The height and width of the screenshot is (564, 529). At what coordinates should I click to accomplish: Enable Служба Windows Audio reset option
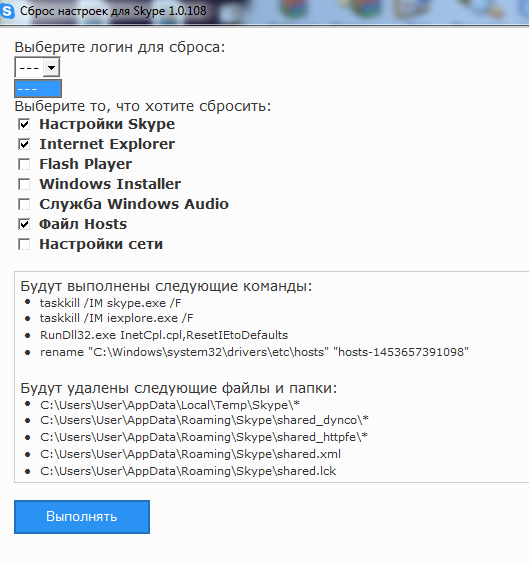(24, 204)
